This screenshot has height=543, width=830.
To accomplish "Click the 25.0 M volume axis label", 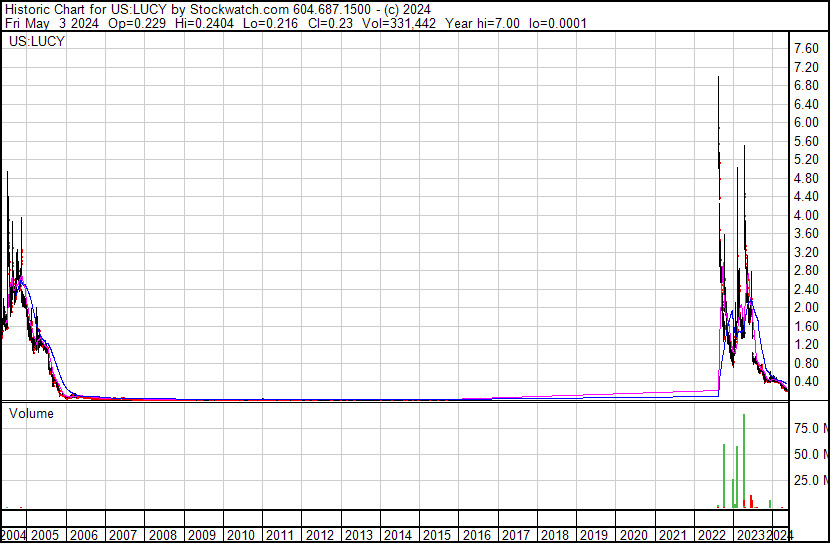I will [x=811, y=480].
